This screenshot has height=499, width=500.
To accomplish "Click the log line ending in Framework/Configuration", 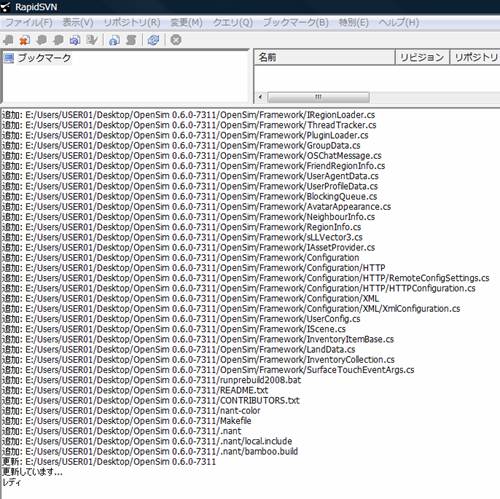I will coord(181,258).
